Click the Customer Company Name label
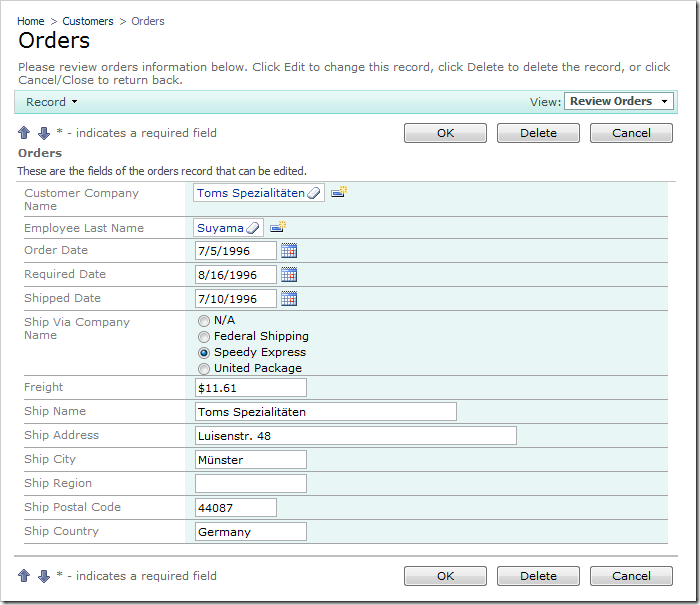The height and width of the screenshot is (605, 700). click(81, 200)
